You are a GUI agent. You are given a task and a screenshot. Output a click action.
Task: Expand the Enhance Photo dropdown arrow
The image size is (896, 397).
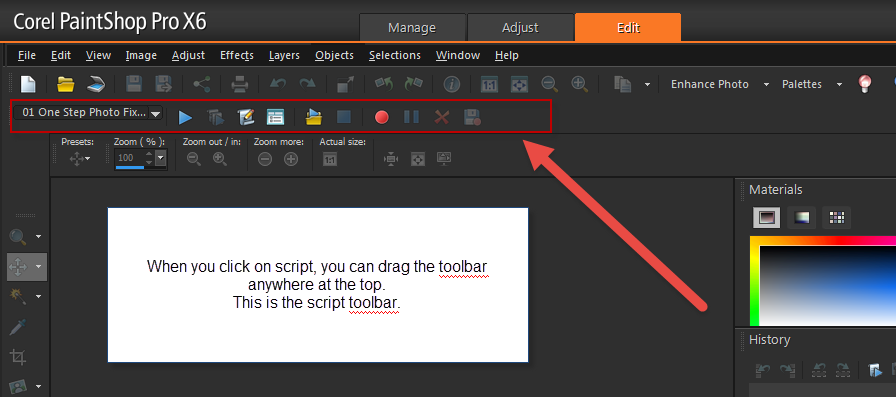[766, 85]
